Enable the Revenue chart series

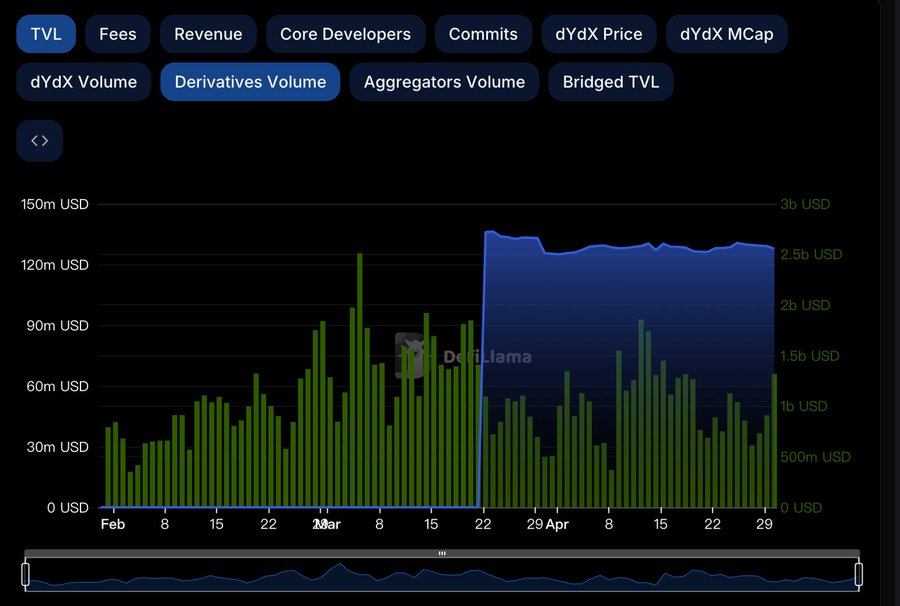(x=208, y=34)
